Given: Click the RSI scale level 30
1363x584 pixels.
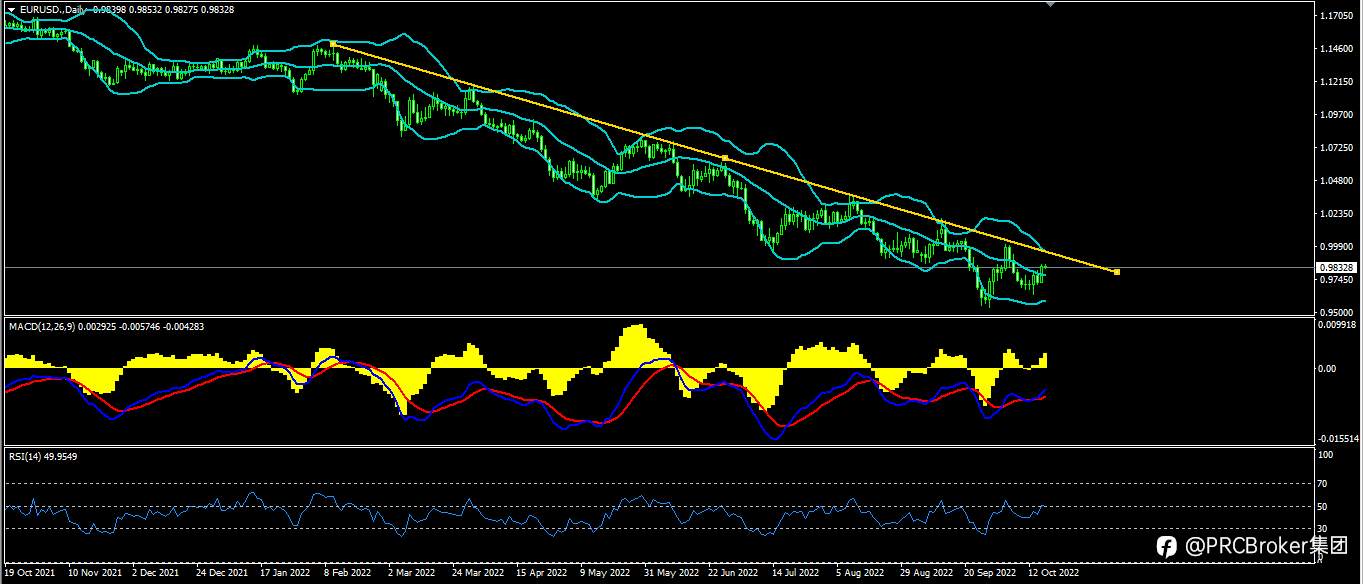Looking at the screenshot, I should [x=1324, y=528].
